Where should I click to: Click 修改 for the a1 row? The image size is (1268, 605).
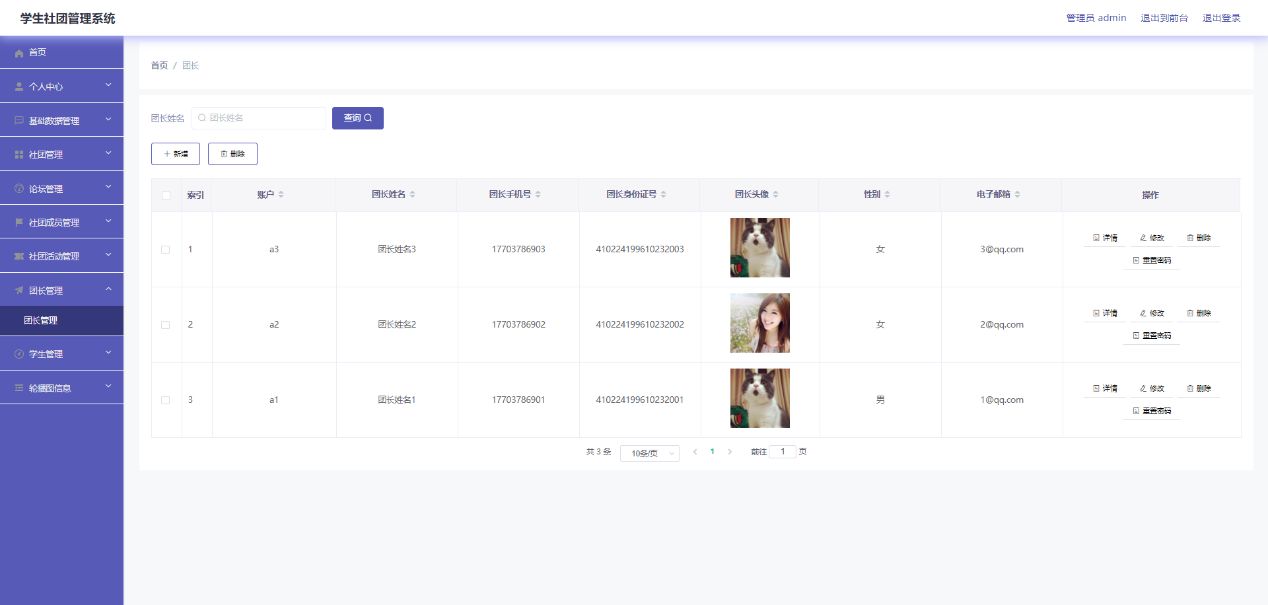[x=1152, y=388]
